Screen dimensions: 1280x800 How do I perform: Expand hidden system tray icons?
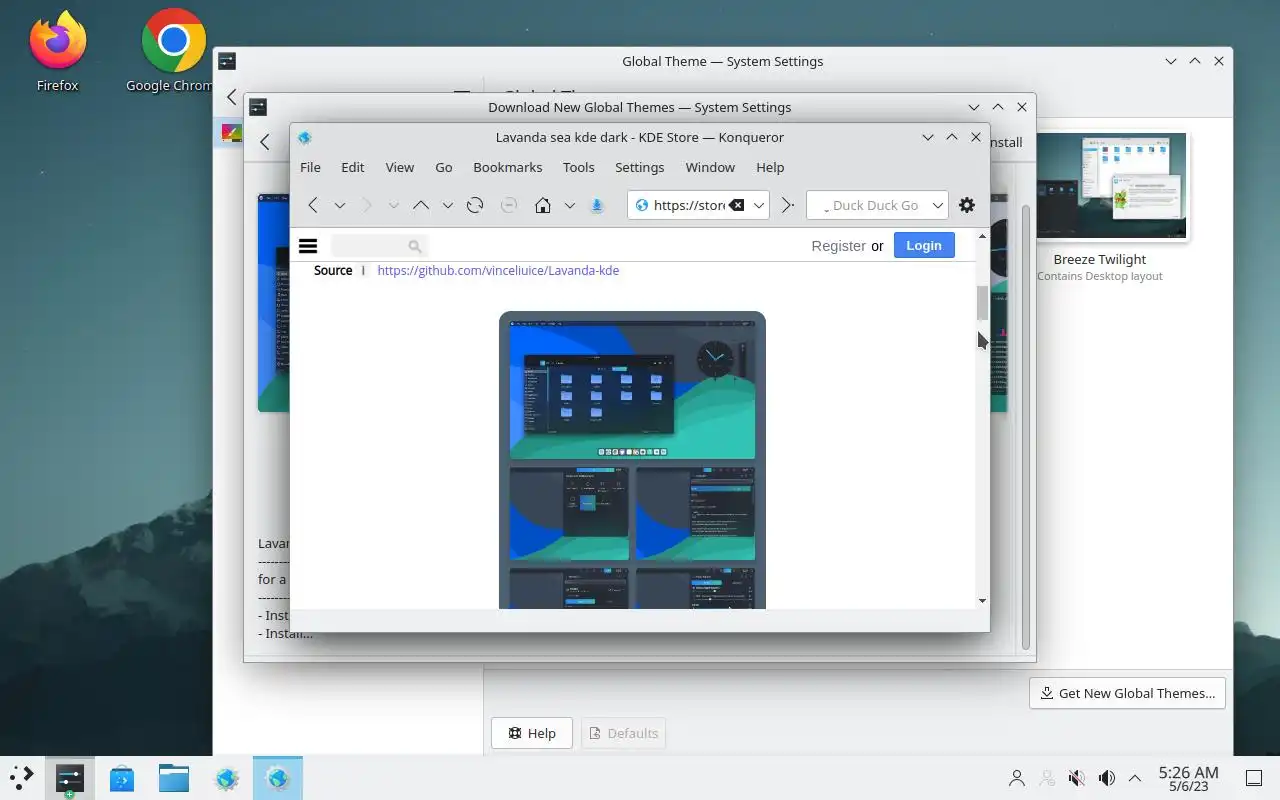1135,778
